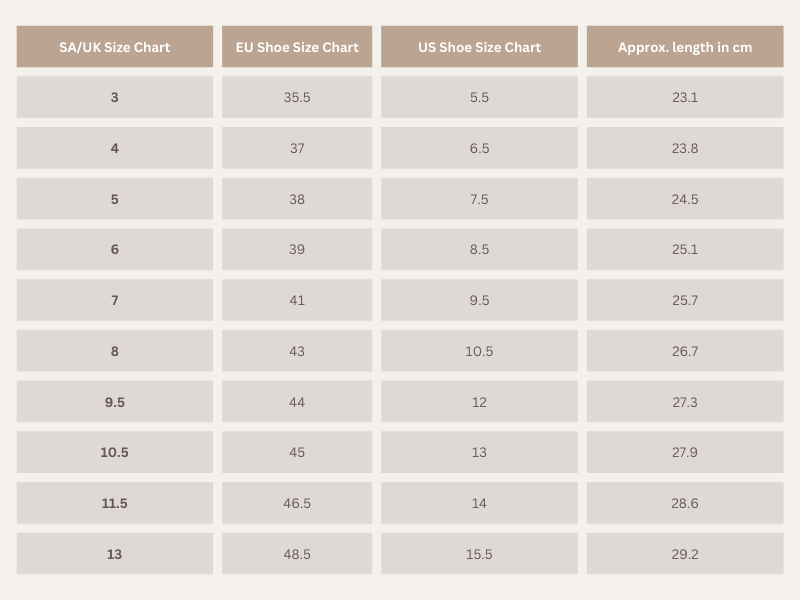Click SA/UK size 6 cell
Screen dimensions: 800x600
[x=115, y=249]
